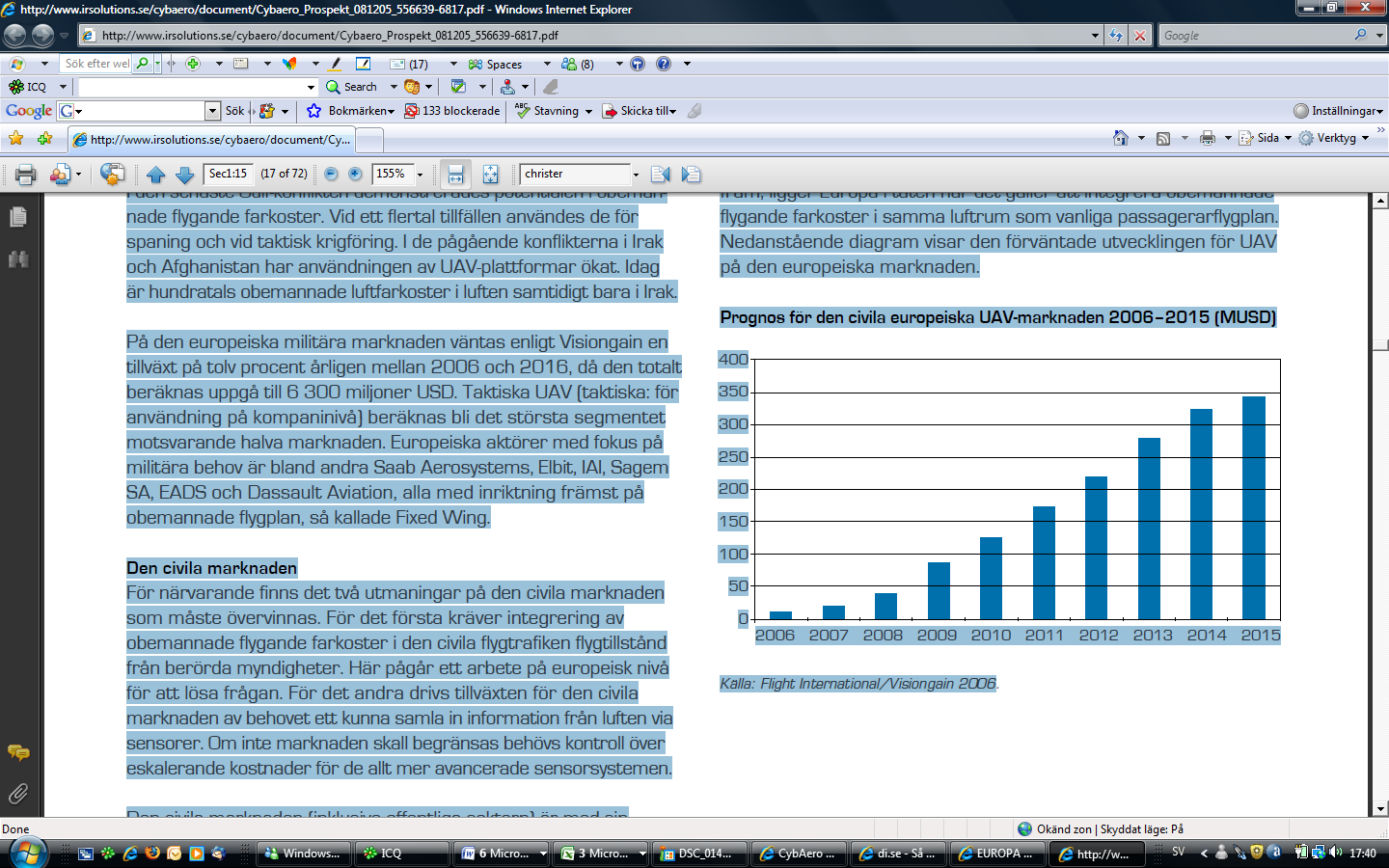Open Inställningar in Google toolbar
The image size is (1389, 868).
(x=1338, y=111)
